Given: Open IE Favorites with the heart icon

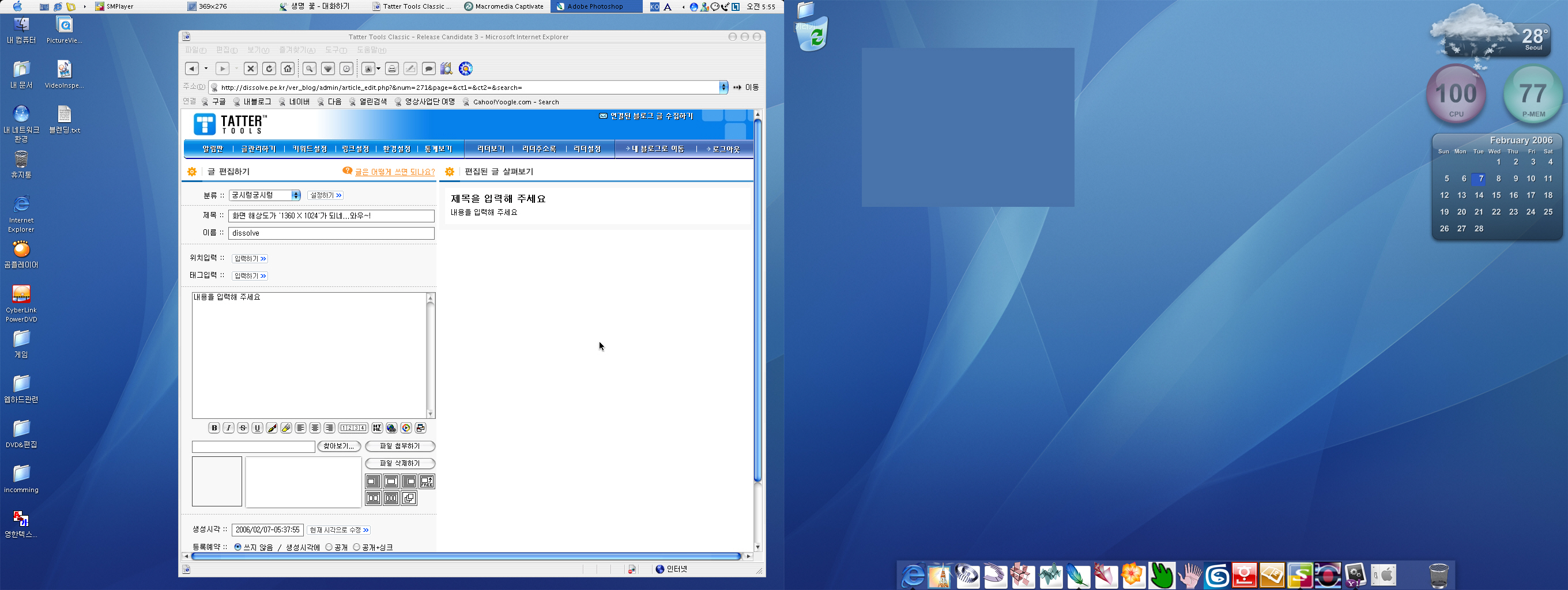Looking at the screenshot, I should point(328,69).
